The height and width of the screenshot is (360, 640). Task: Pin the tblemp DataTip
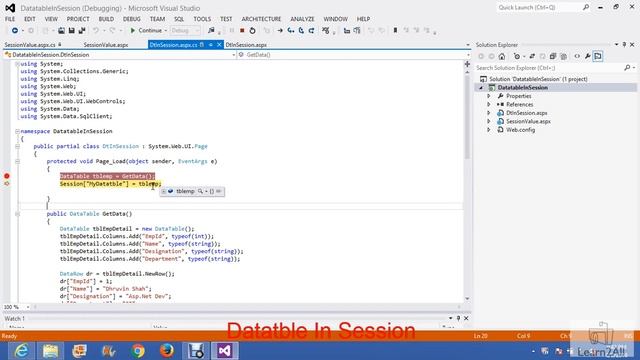tap(219, 191)
